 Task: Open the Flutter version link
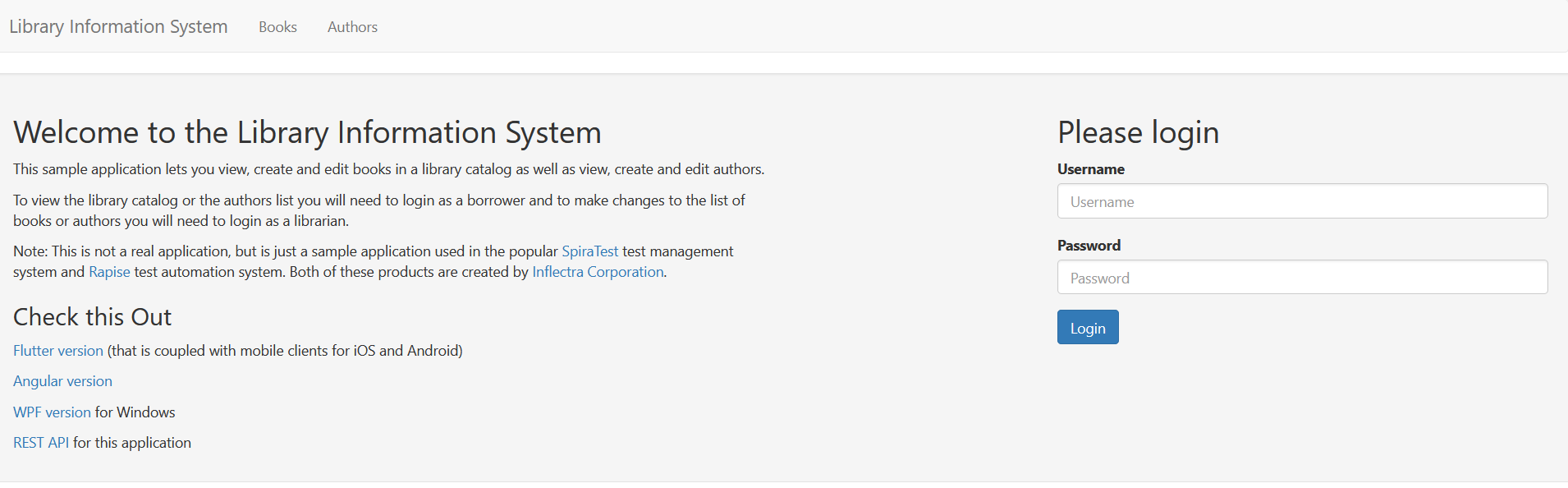[58, 351]
